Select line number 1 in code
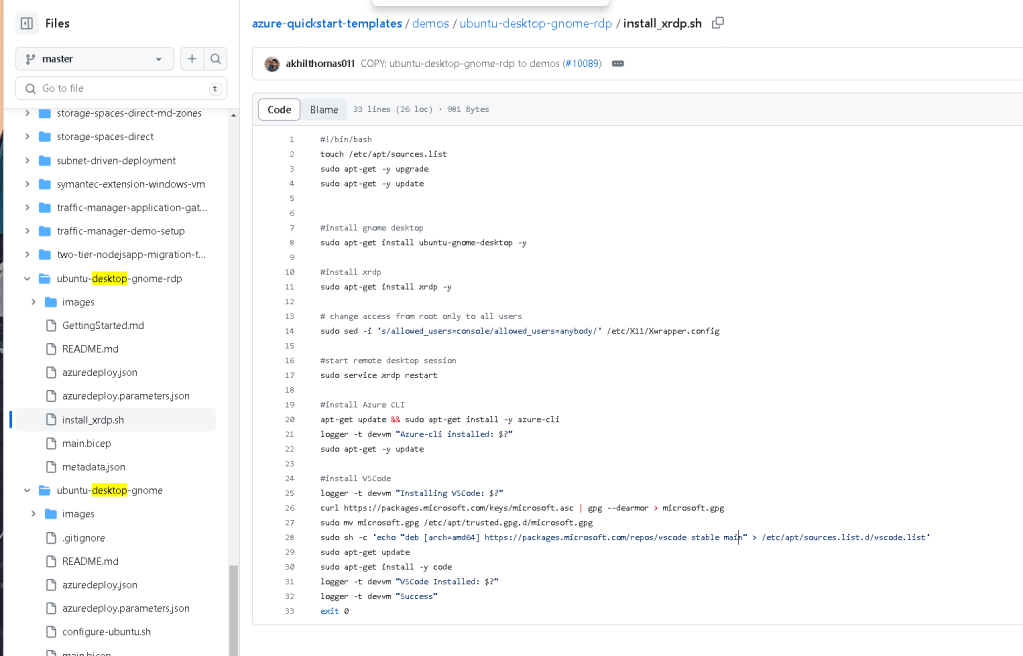Viewport: 1023px width, 656px height. tap(292, 139)
